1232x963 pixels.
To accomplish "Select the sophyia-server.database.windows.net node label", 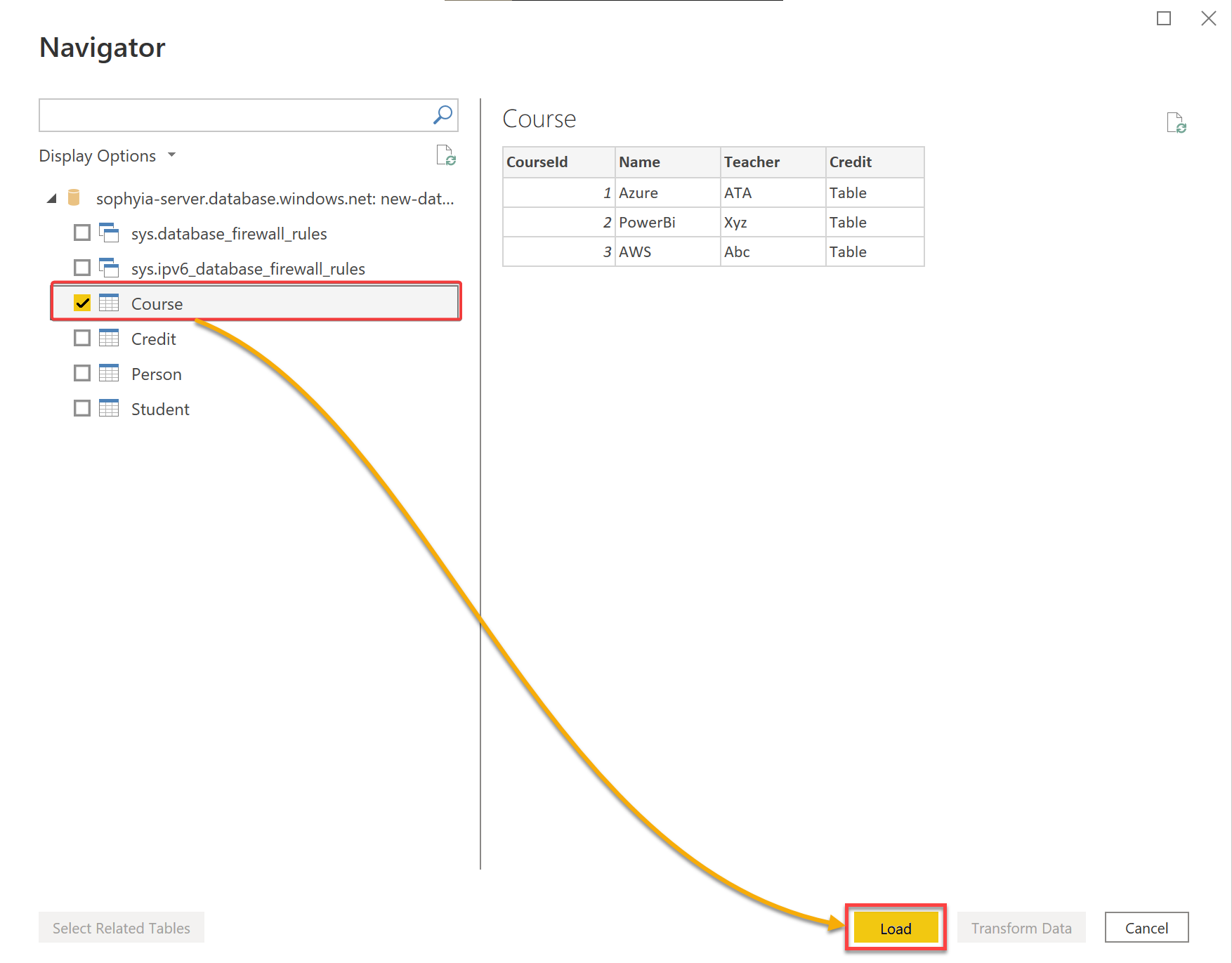I will pyautogui.click(x=275, y=199).
